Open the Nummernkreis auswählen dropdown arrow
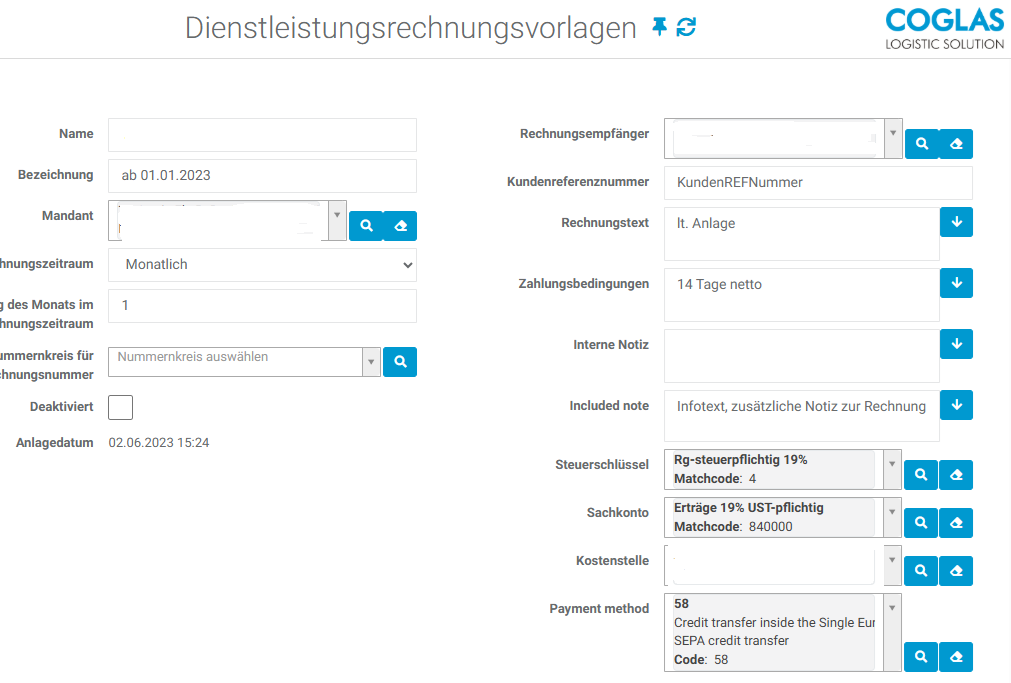This screenshot has height=683, width=1011. (371, 362)
